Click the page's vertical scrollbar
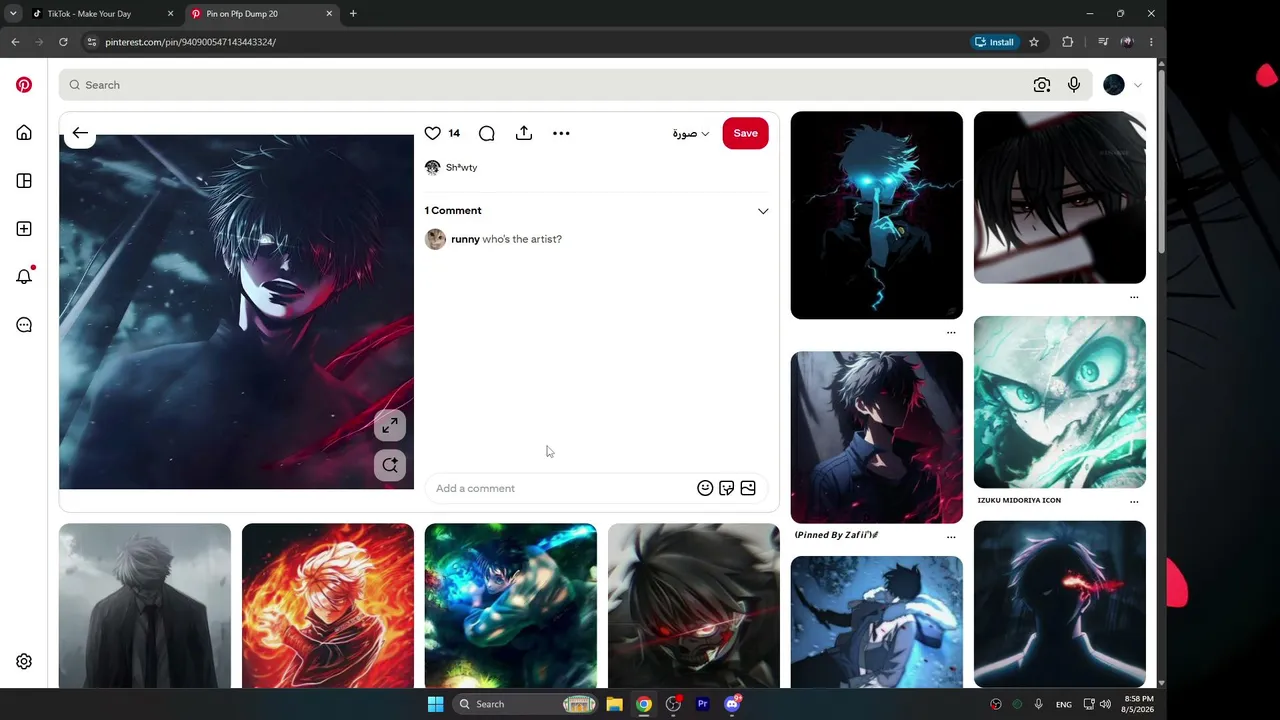Screen dimensions: 1280x720 (1161, 160)
